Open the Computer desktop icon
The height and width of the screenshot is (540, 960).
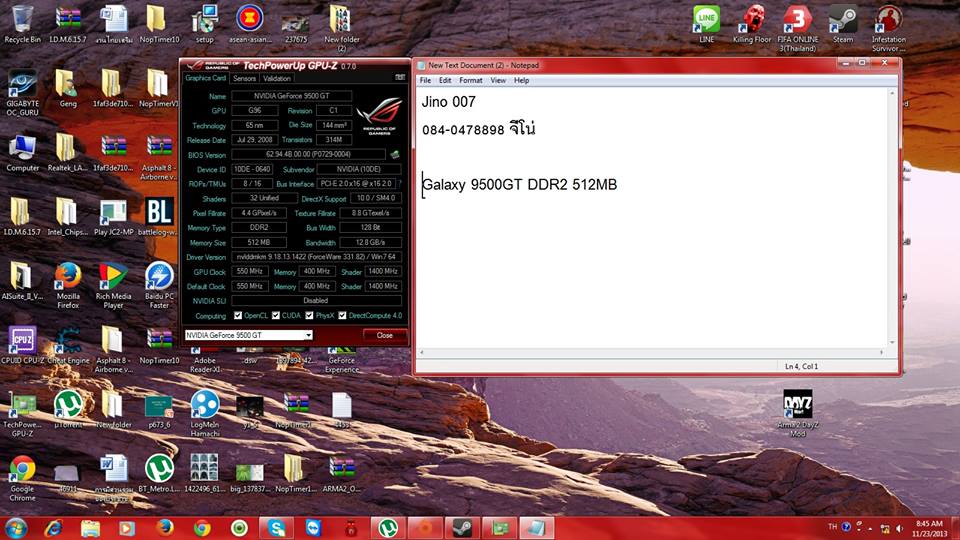click(x=22, y=153)
